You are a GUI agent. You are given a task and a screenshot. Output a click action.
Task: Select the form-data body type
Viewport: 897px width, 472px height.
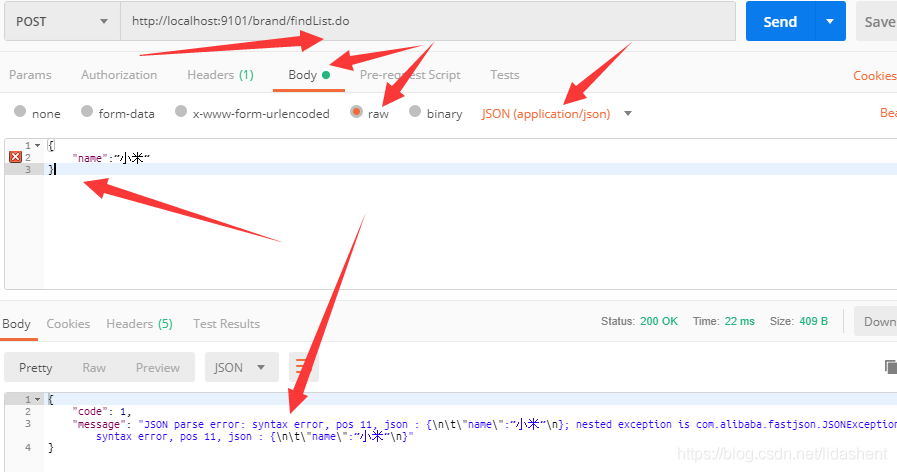point(87,112)
